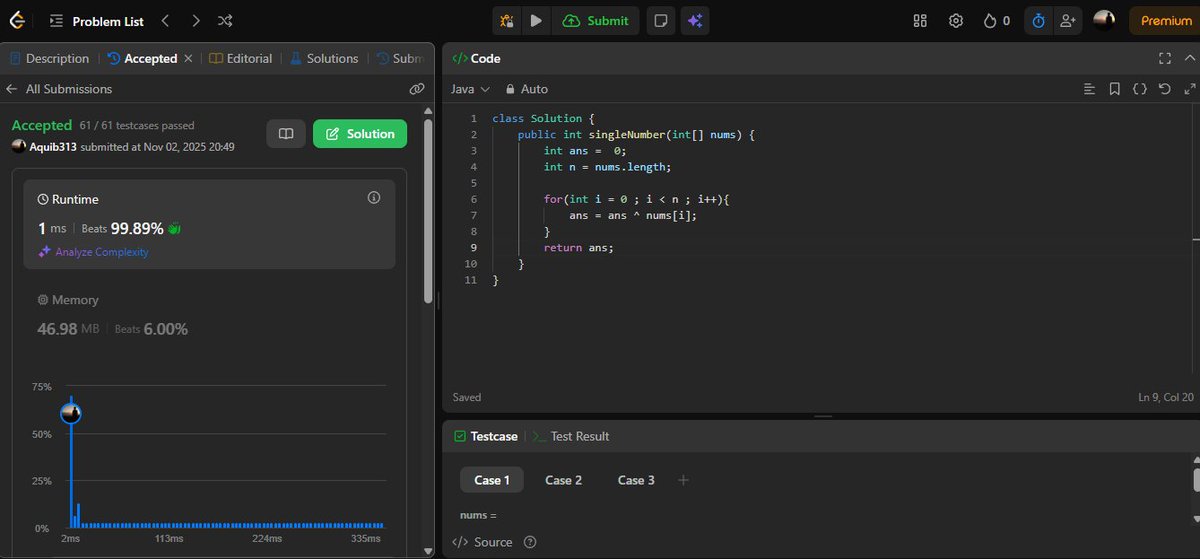Screen dimensions: 1200x559
Task: Run code with the play icon
Action: click(x=536, y=20)
